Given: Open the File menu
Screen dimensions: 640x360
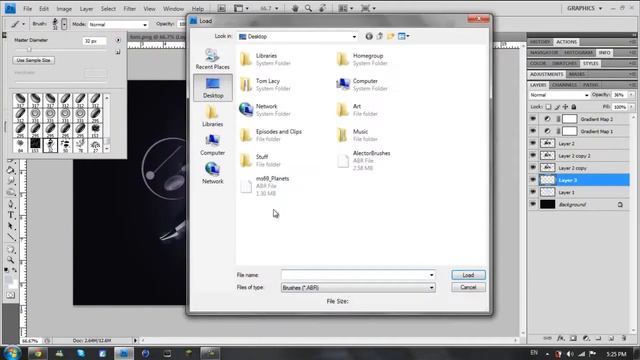Looking at the screenshot, I should [x=27, y=9].
